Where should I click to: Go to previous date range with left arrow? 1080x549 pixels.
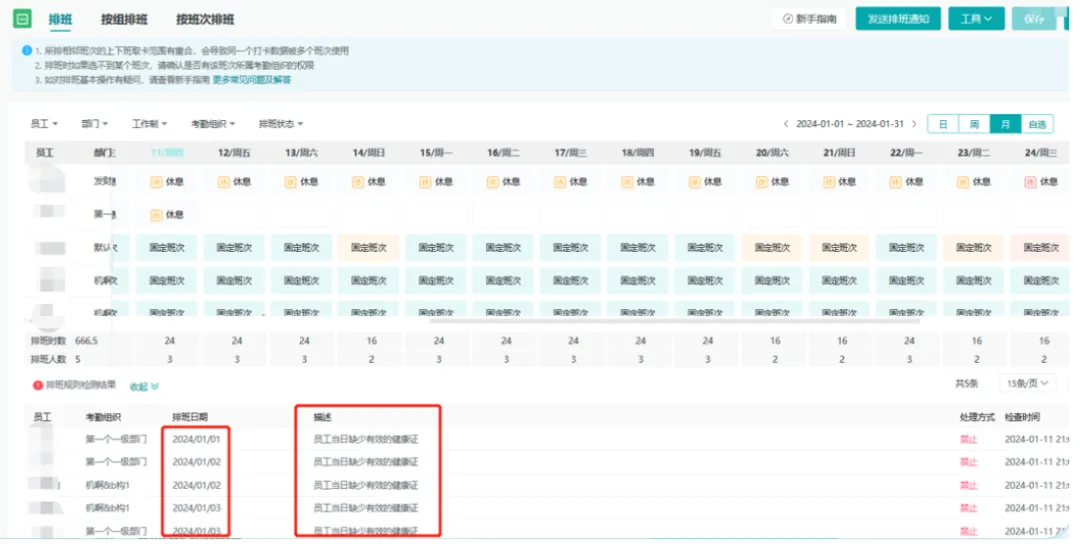[786, 124]
